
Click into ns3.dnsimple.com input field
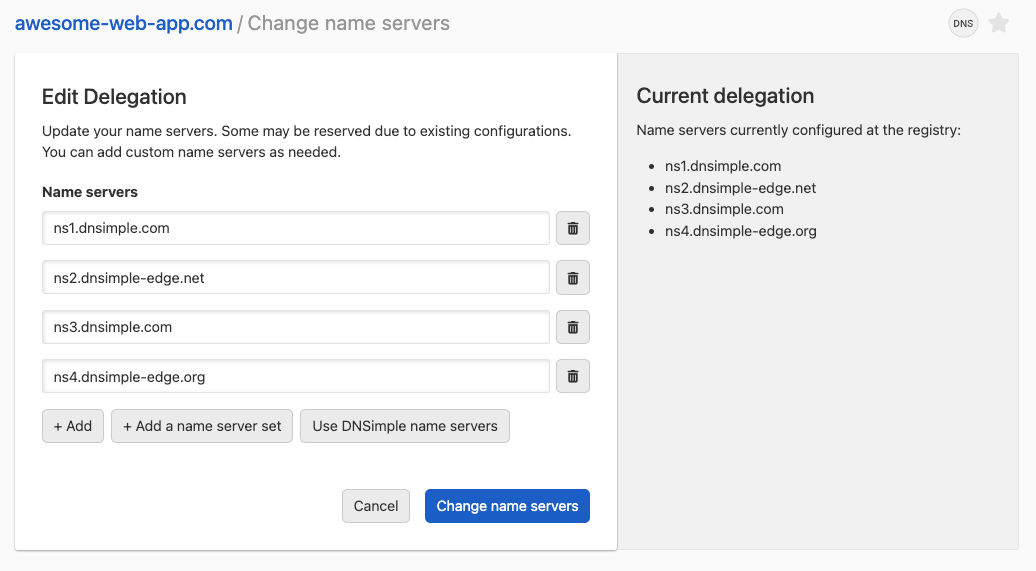coord(296,327)
